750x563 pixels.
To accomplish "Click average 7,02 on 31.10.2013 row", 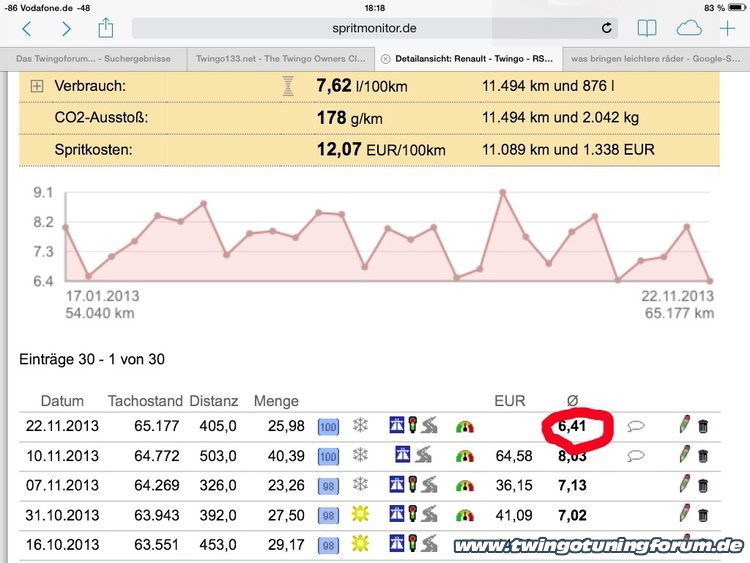I will tap(572, 515).
